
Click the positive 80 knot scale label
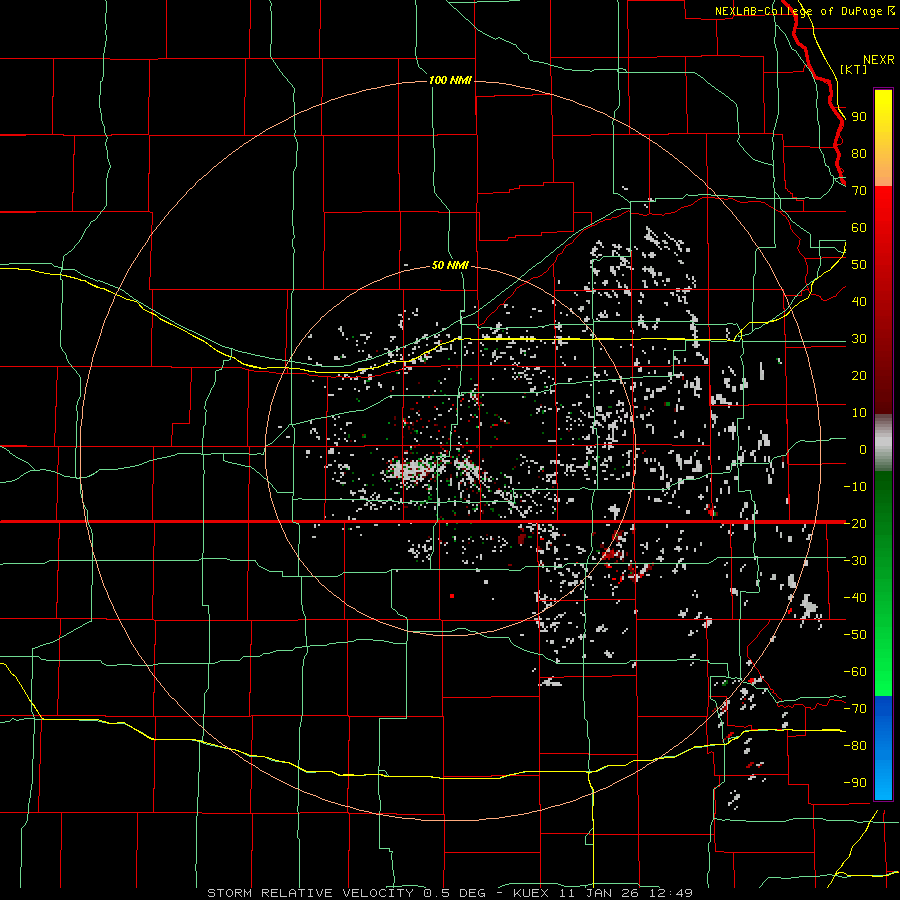859,153
